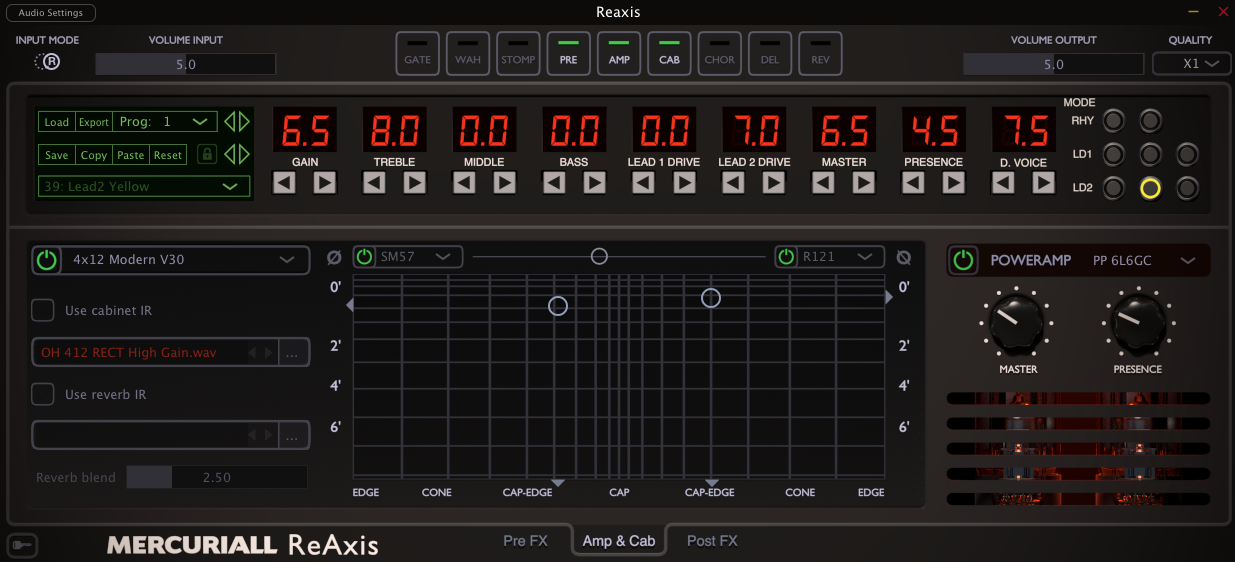The image size is (1235, 562).
Task: Decrease TREBLE with left arrow
Action: pos(374,183)
